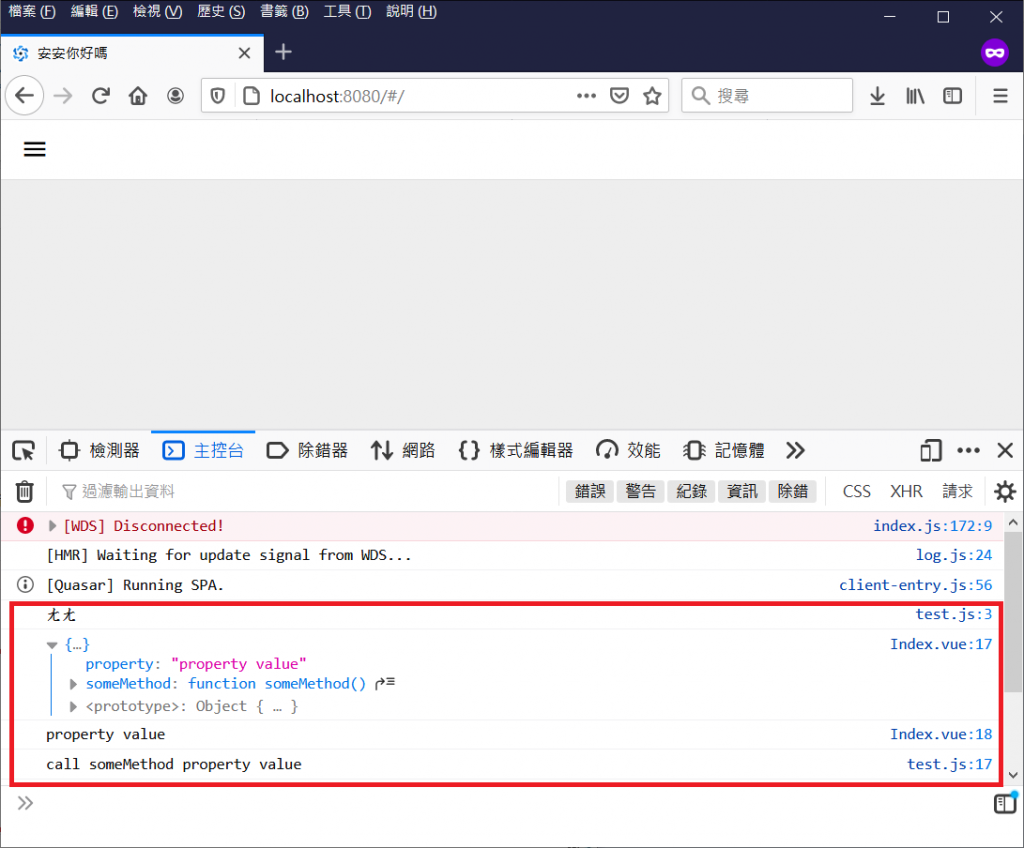The width and height of the screenshot is (1024, 848).
Task: Open the 除錯器 debugger tab
Action: 307,450
